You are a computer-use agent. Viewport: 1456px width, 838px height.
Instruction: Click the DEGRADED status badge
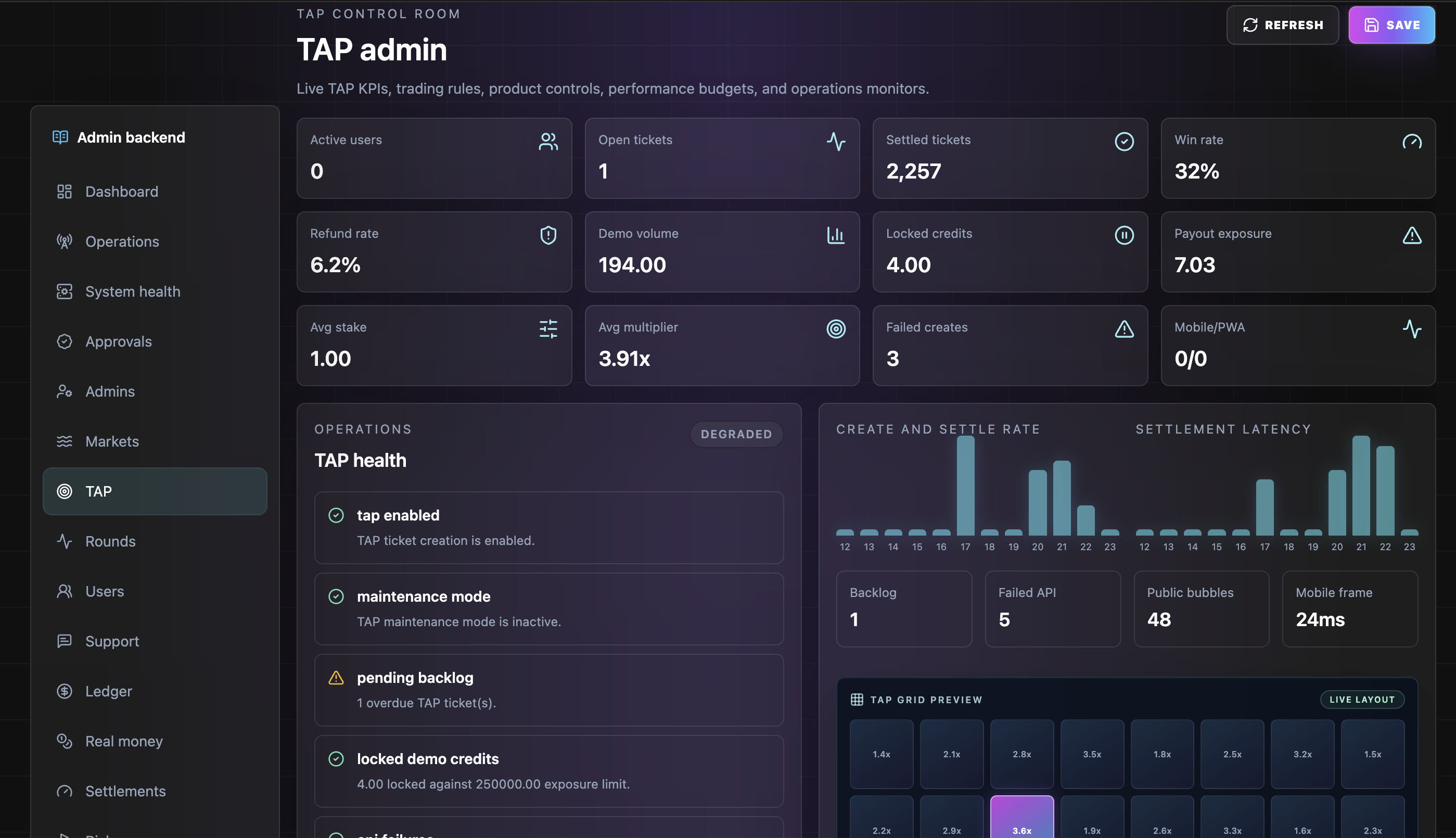point(736,435)
